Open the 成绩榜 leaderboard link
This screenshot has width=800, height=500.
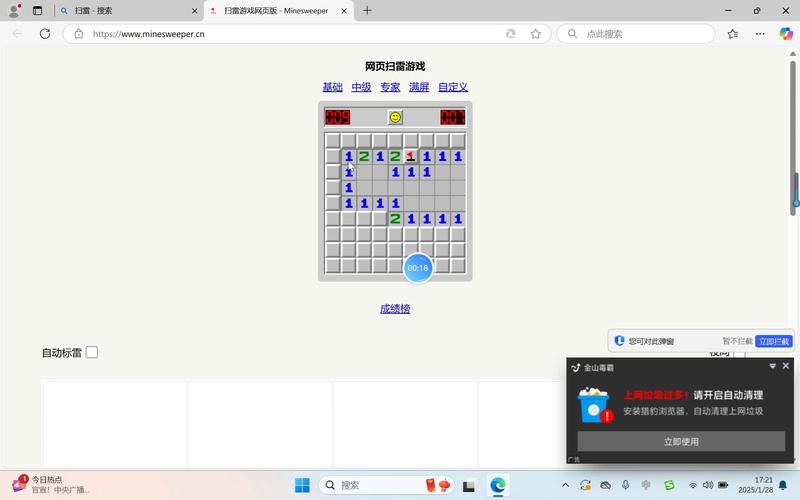pos(395,309)
